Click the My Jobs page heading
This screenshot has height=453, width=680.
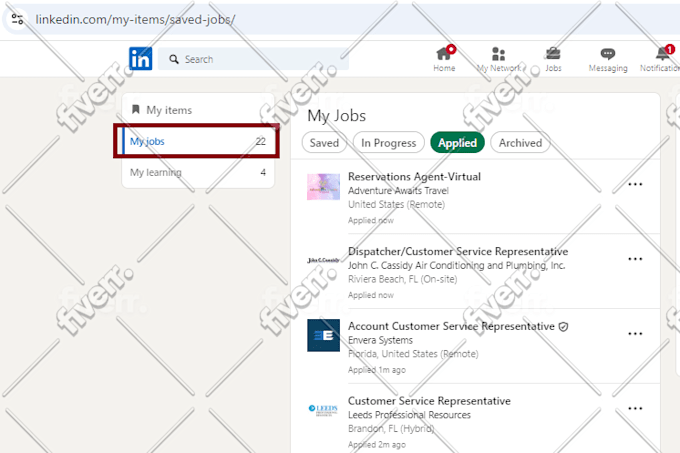coord(337,116)
